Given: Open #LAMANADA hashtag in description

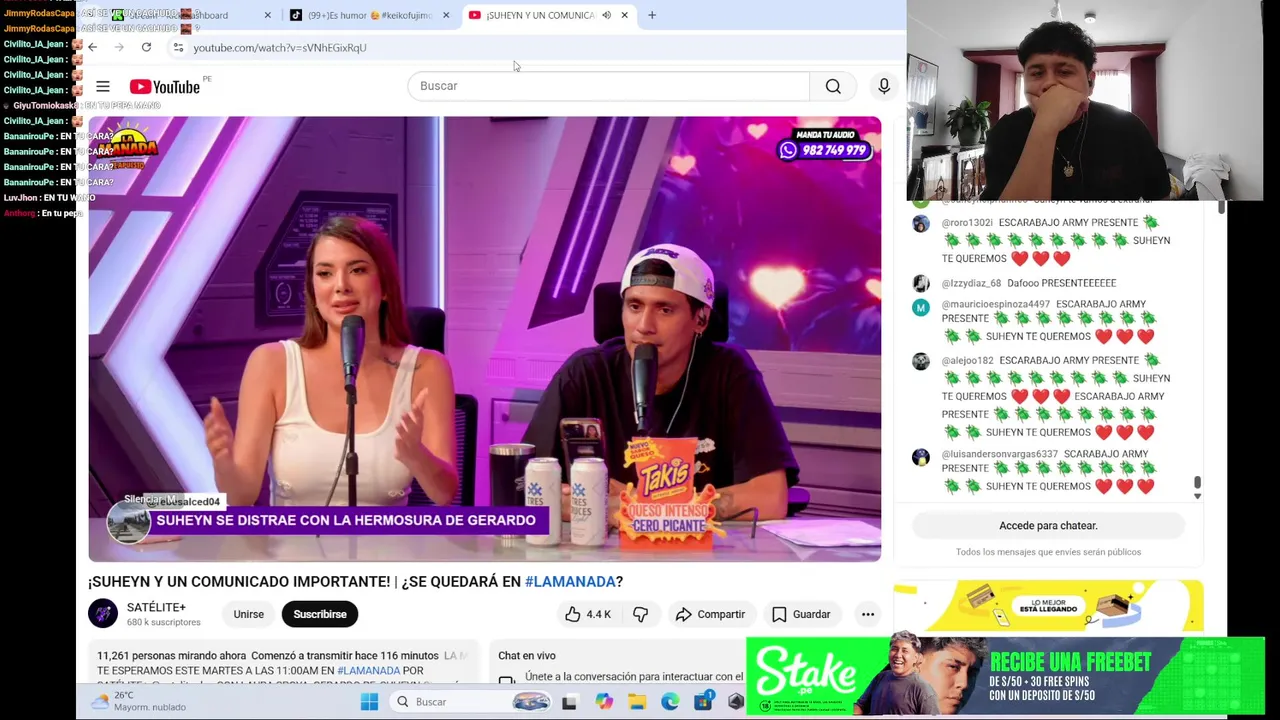Looking at the screenshot, I should [x=368, y=670].
